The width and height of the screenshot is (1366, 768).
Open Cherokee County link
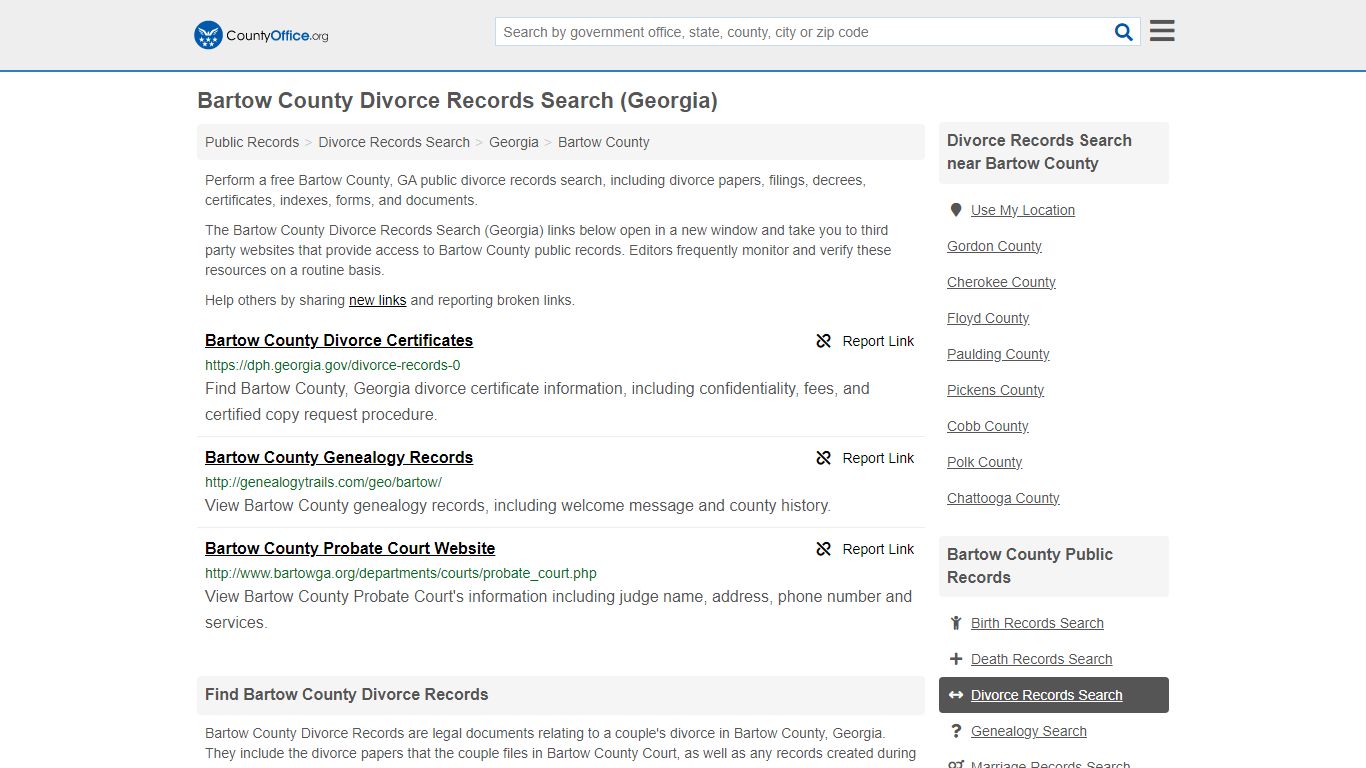1001,282
